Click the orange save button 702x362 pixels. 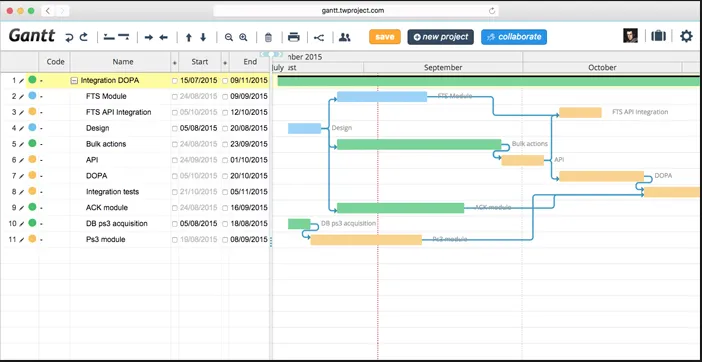(x=385, y=37)
